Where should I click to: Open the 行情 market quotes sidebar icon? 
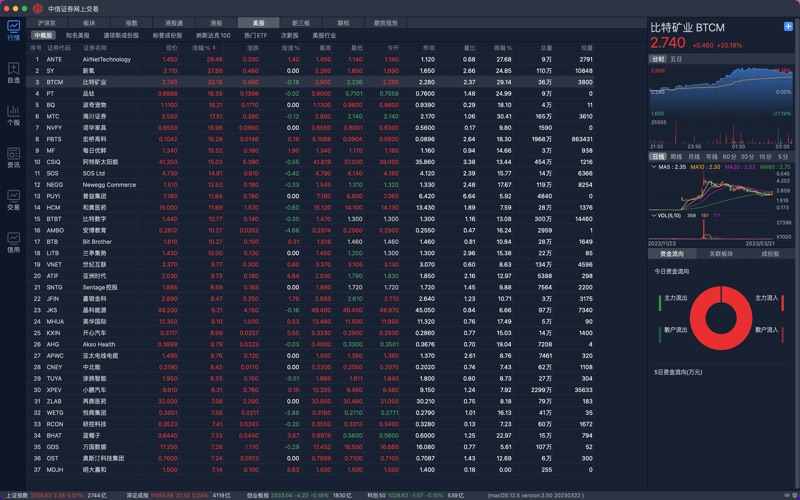point(13,29)
